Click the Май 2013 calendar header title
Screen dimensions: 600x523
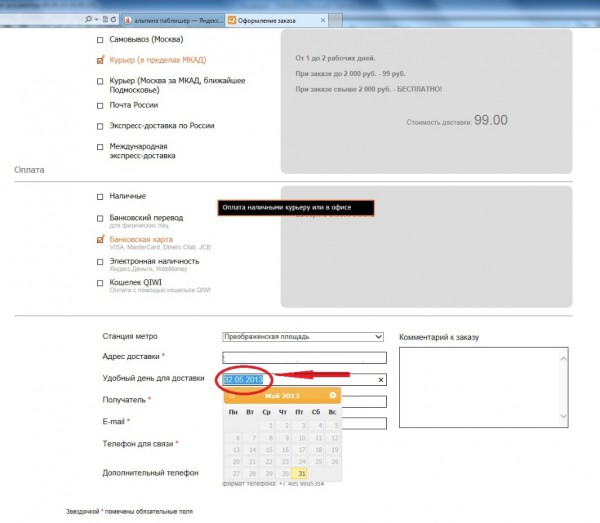pos(282,396)
